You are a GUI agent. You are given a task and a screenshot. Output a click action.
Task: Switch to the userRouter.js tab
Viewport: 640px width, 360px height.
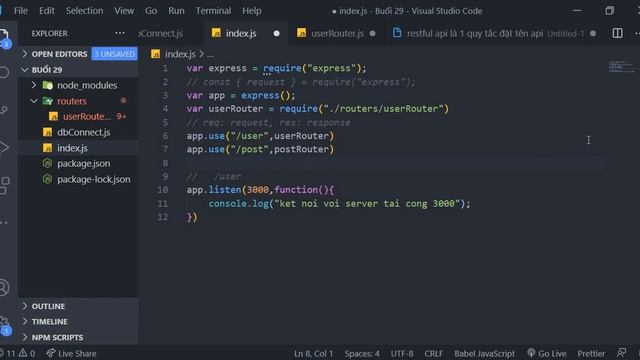click(x=337, y=33)
